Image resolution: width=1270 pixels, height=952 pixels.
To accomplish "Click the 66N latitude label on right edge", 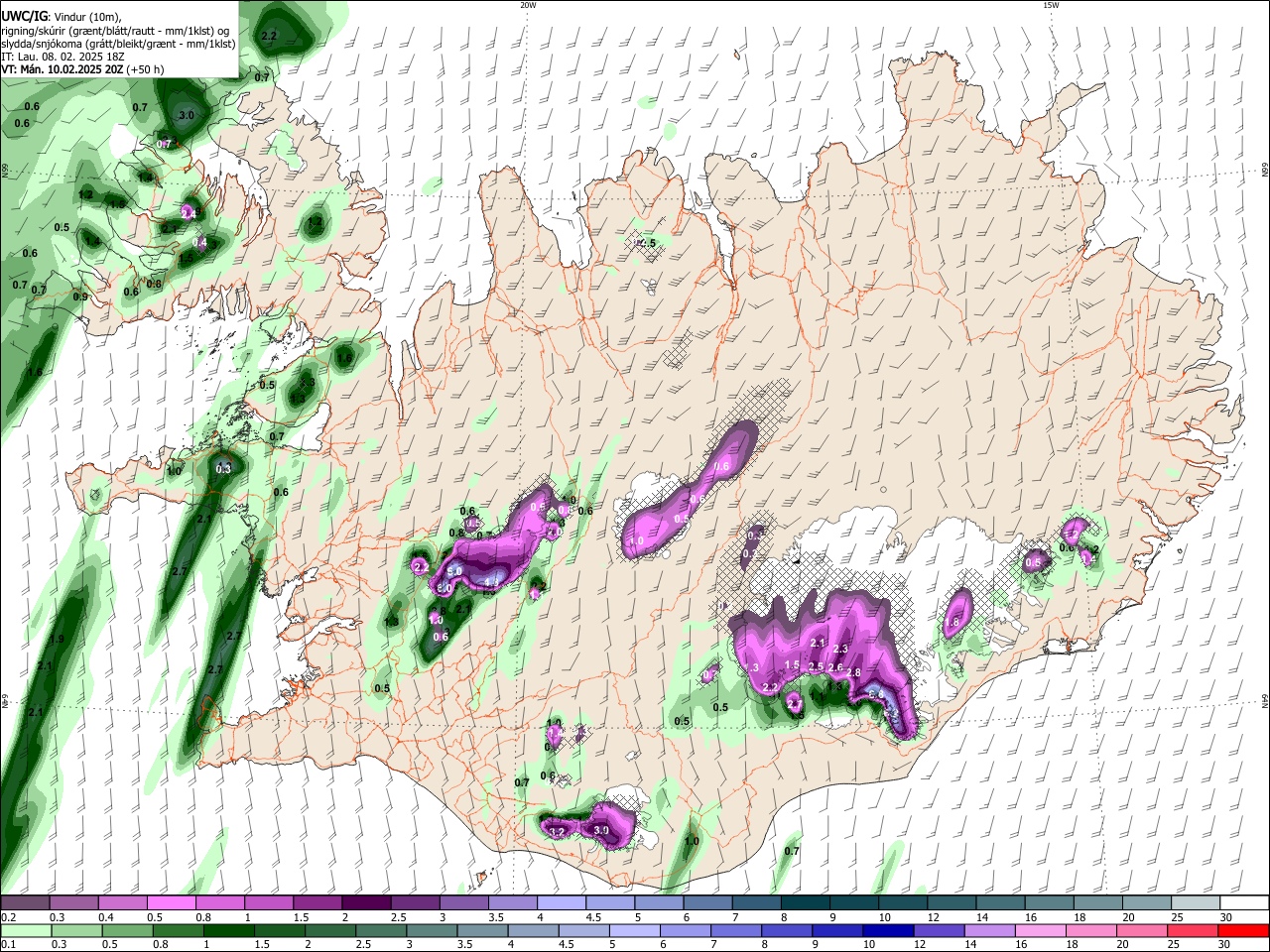I will pos(1265,171).
